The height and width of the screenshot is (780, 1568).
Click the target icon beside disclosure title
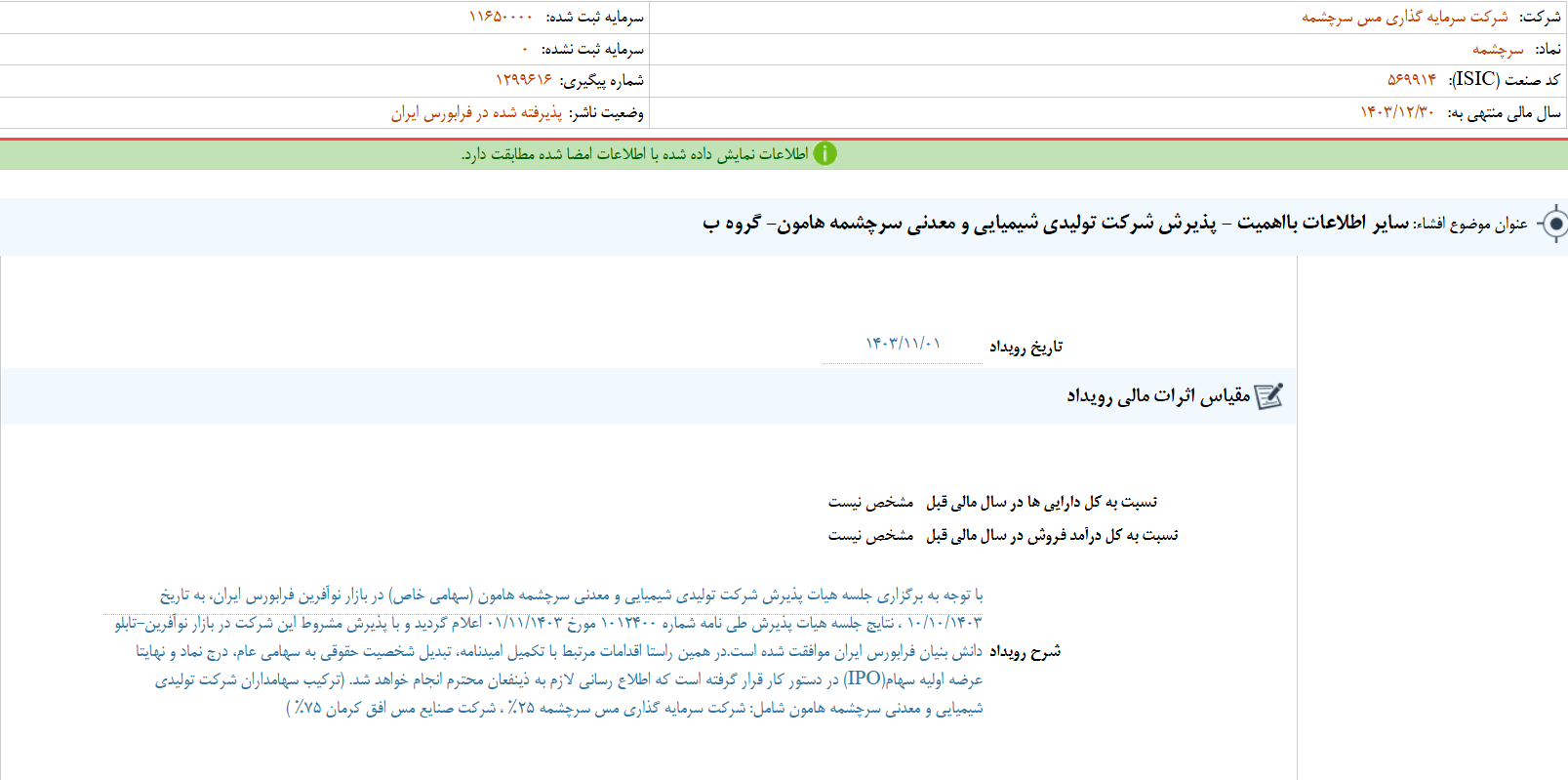pos(1555,224)
